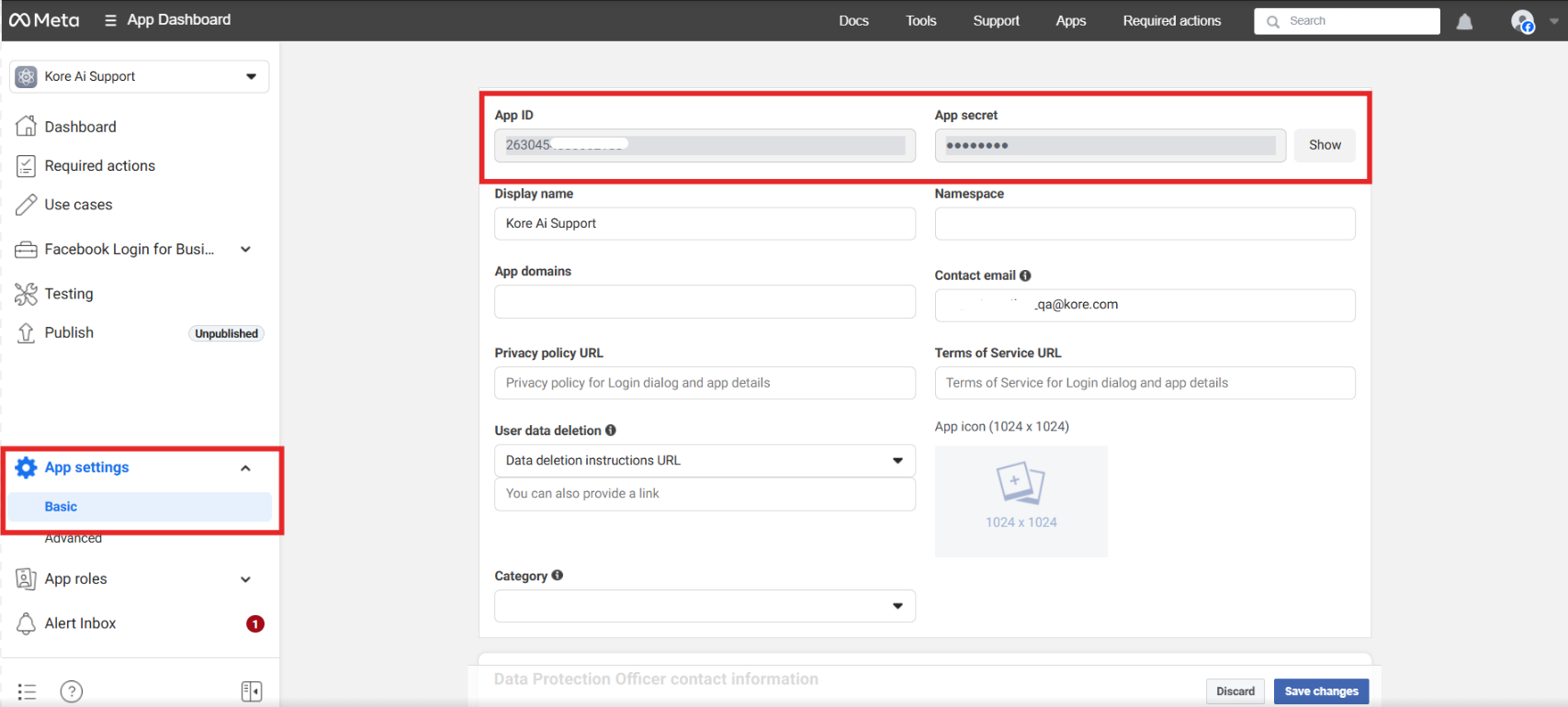Open the profile avatar menu
The height and width of the screenshot is (707, 1568).
(1522, 21)
